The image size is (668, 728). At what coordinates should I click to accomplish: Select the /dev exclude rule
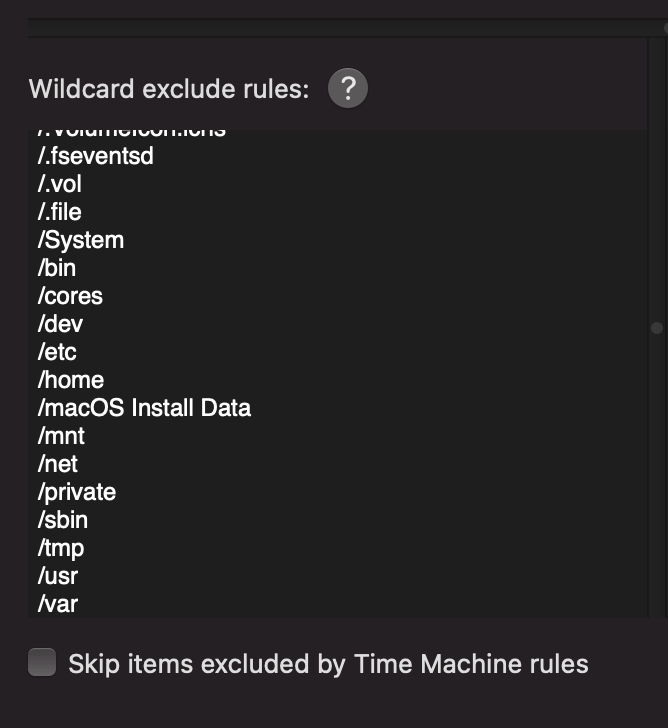[x=60, y=324]
